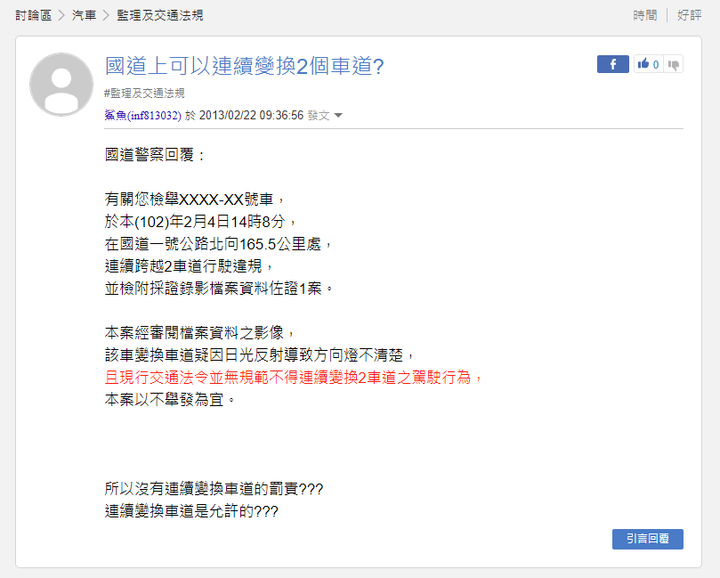Viewport: 720px width, 578px height.
Task: Give the post a thumbs down
Action: [x=674, y=64]
